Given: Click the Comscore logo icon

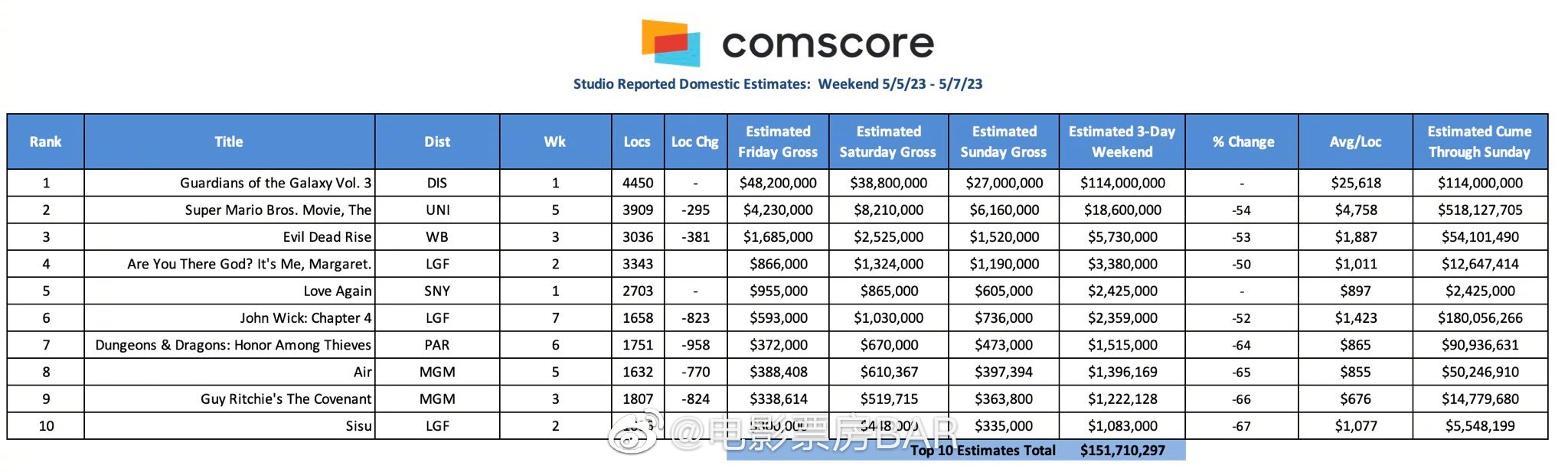Looking at the screenshot, I should pyautogui.click(x=671, y=43).
